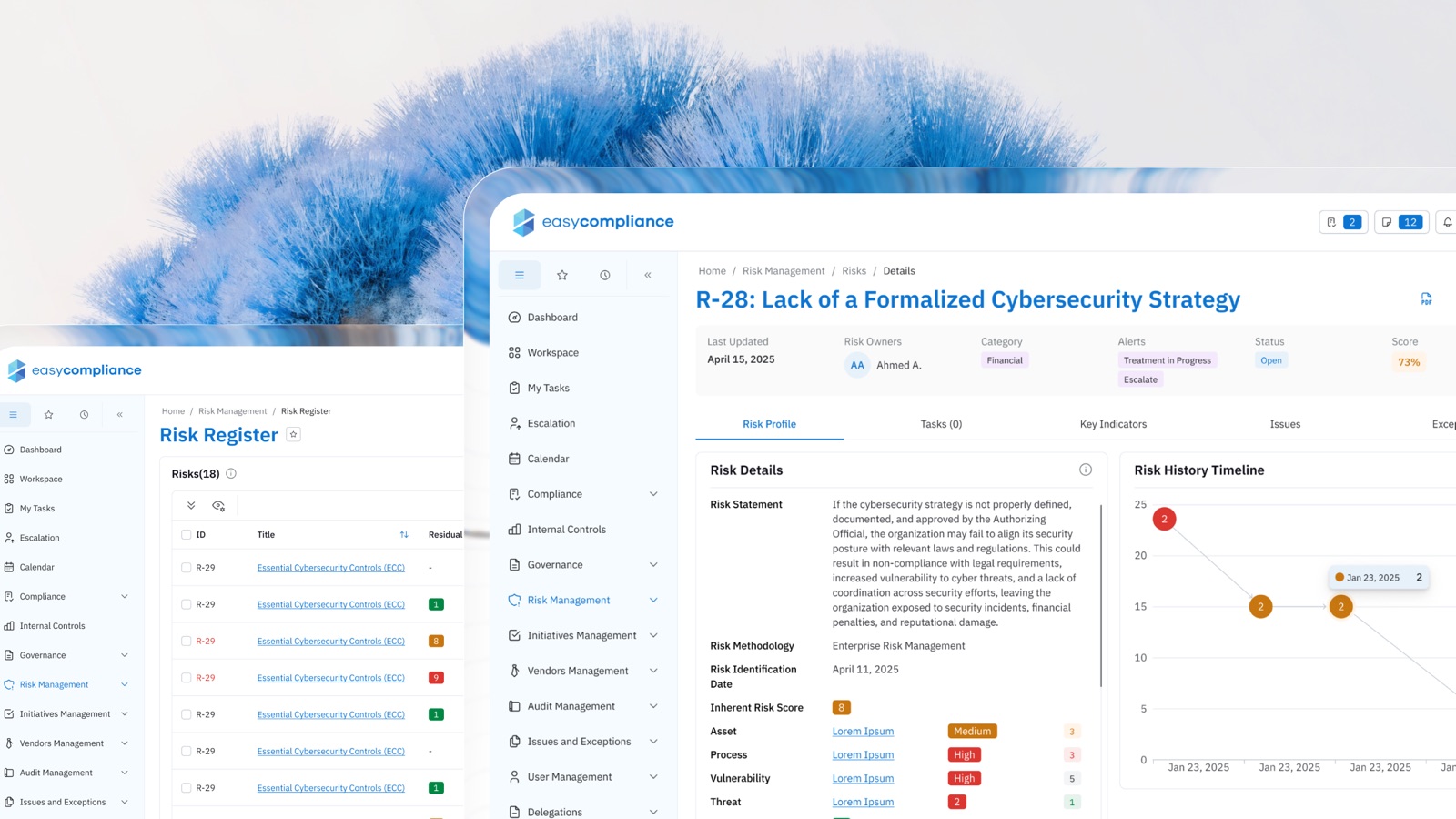
Task: Click hamburger menu icon in Risk Register window
Action: point(14,415)
